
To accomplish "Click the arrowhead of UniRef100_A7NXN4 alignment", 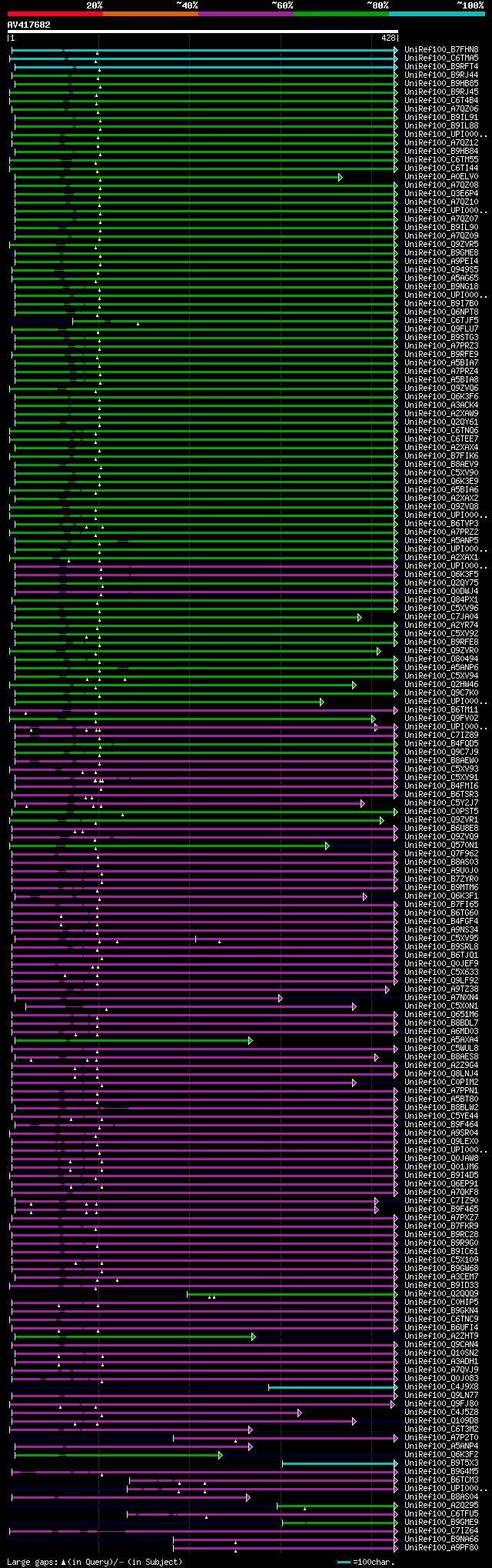I will tap(281, 998).
